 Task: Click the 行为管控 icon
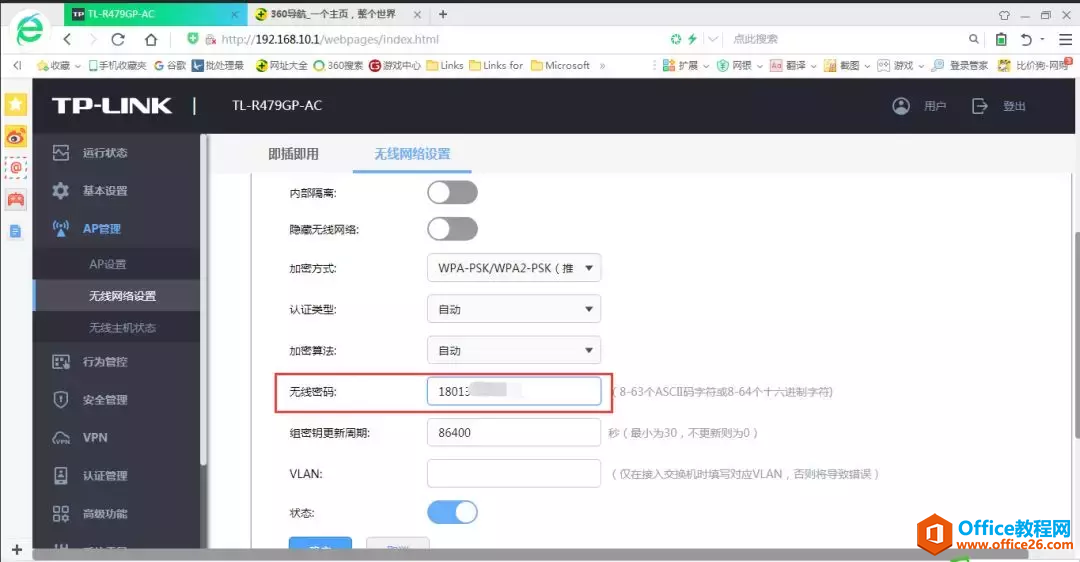[61, 362]
